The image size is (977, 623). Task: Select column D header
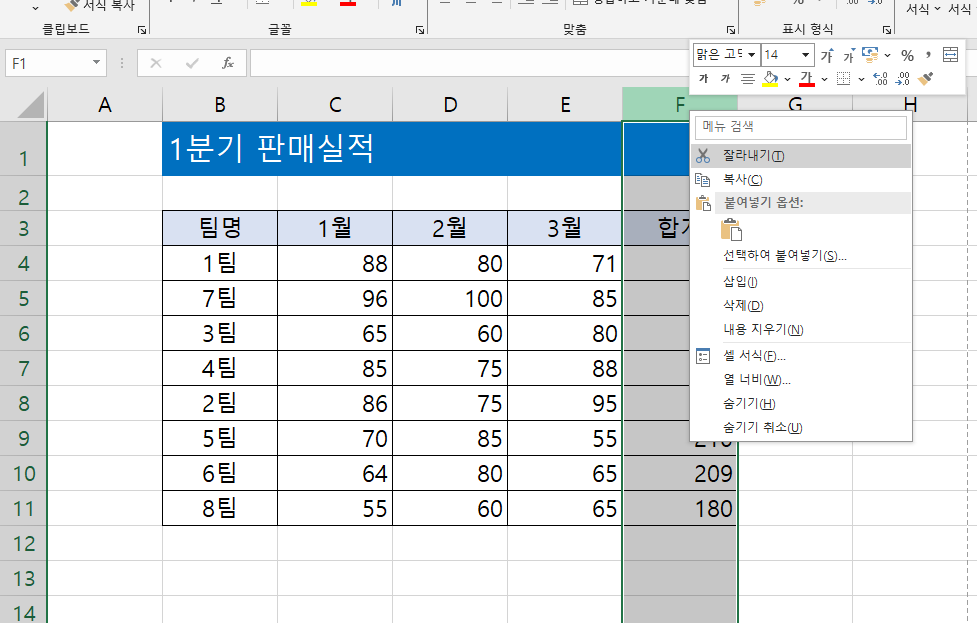(x=450, y=105)
